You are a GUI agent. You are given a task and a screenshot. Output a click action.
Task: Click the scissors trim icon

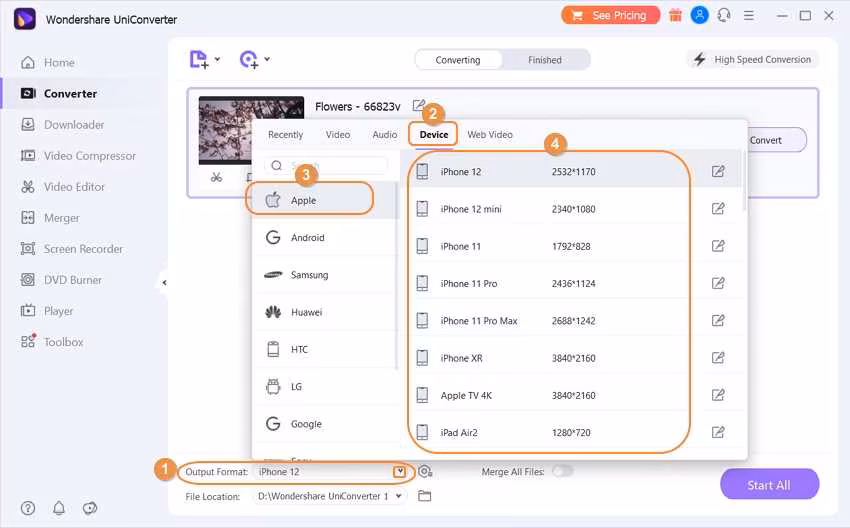(x=216, y=177)
